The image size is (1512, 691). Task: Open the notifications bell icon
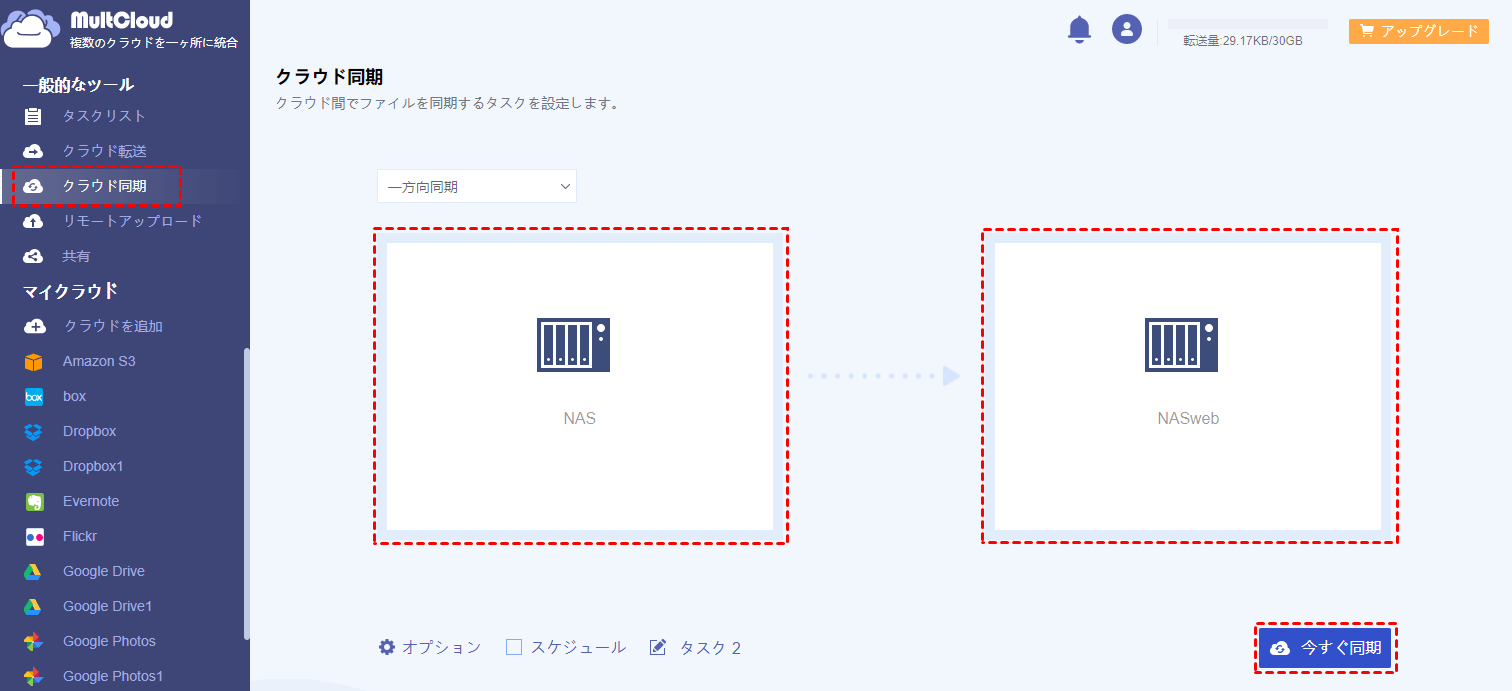point(1079,30)
